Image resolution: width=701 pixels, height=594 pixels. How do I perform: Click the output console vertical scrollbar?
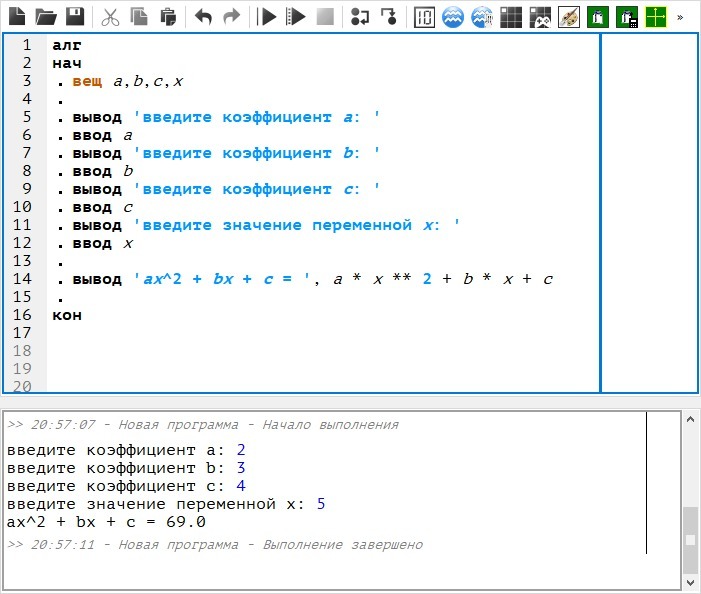tap(689, 538)
